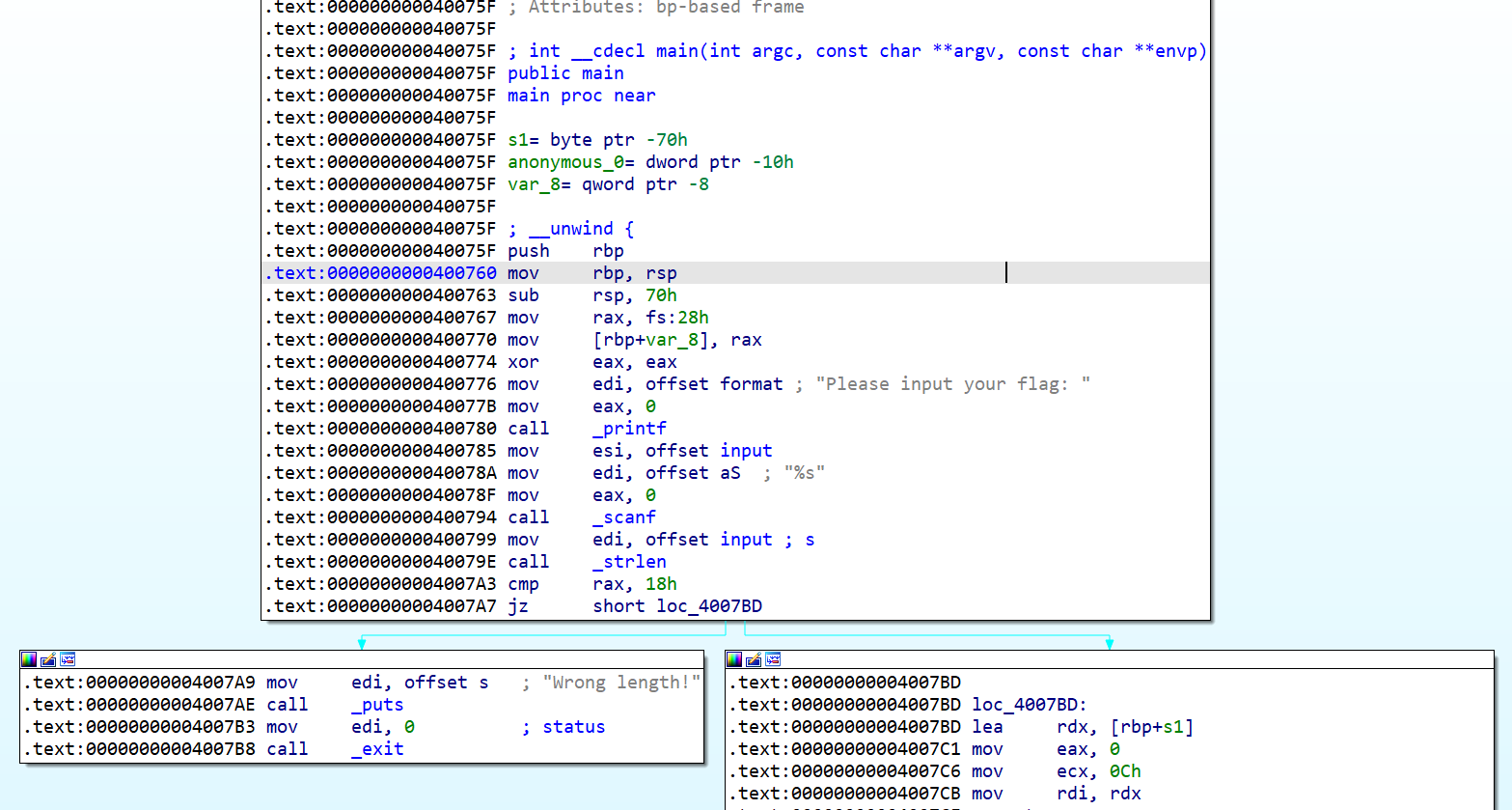Click the "Please input your flag: " string comment
The width and height of the screenshot is (1512, 810).
pos(953,384)
